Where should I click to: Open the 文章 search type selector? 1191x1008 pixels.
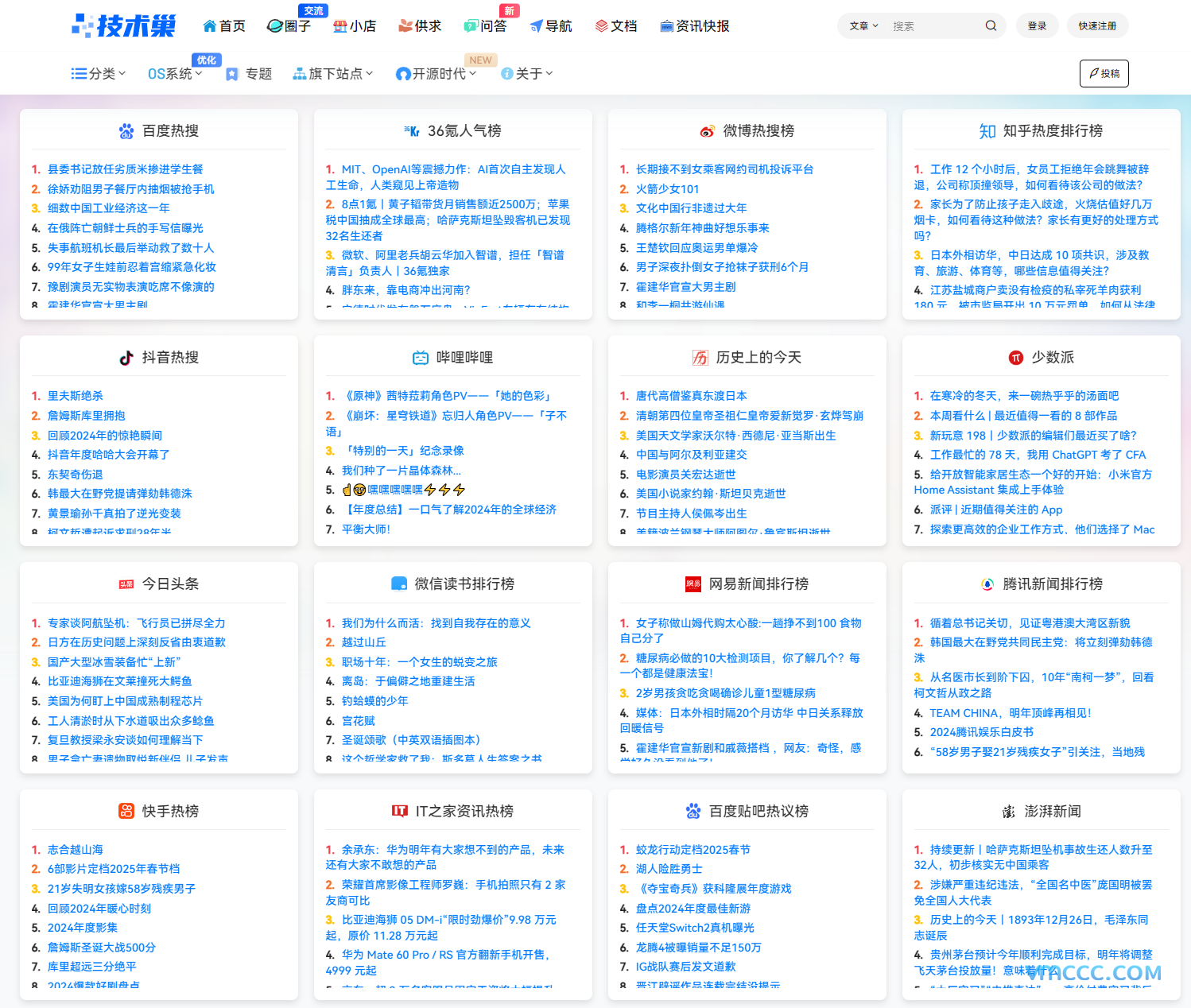[863, 26]
